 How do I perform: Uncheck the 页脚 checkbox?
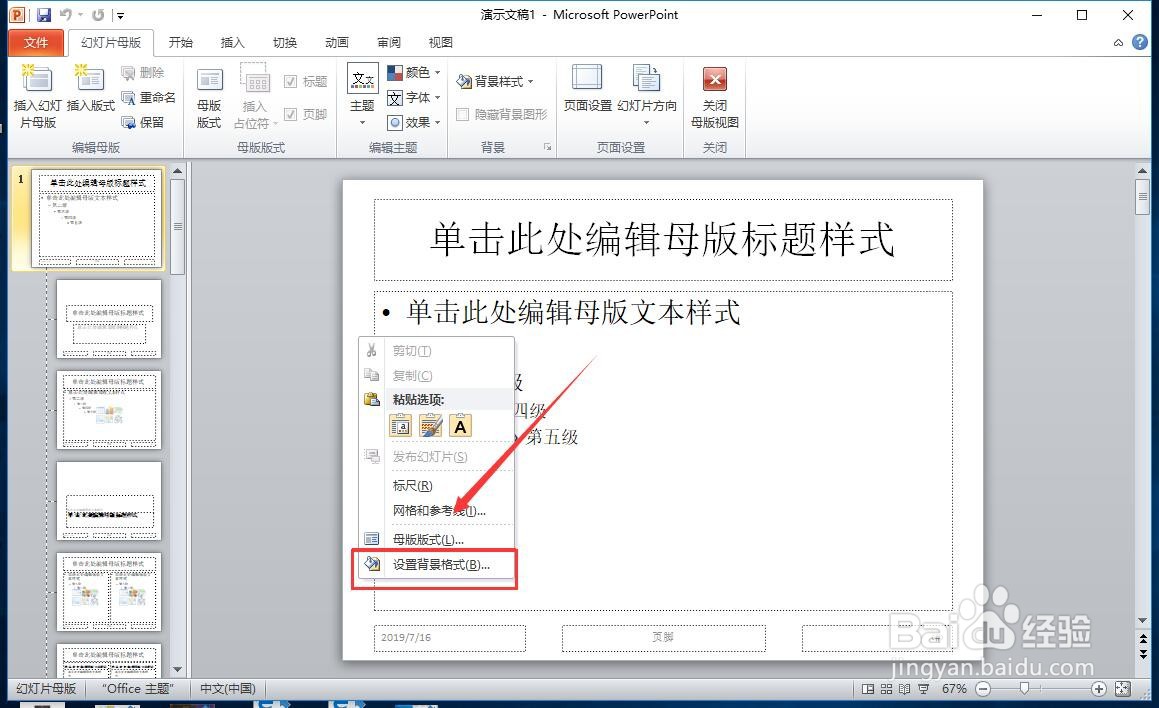click(289, 114)
